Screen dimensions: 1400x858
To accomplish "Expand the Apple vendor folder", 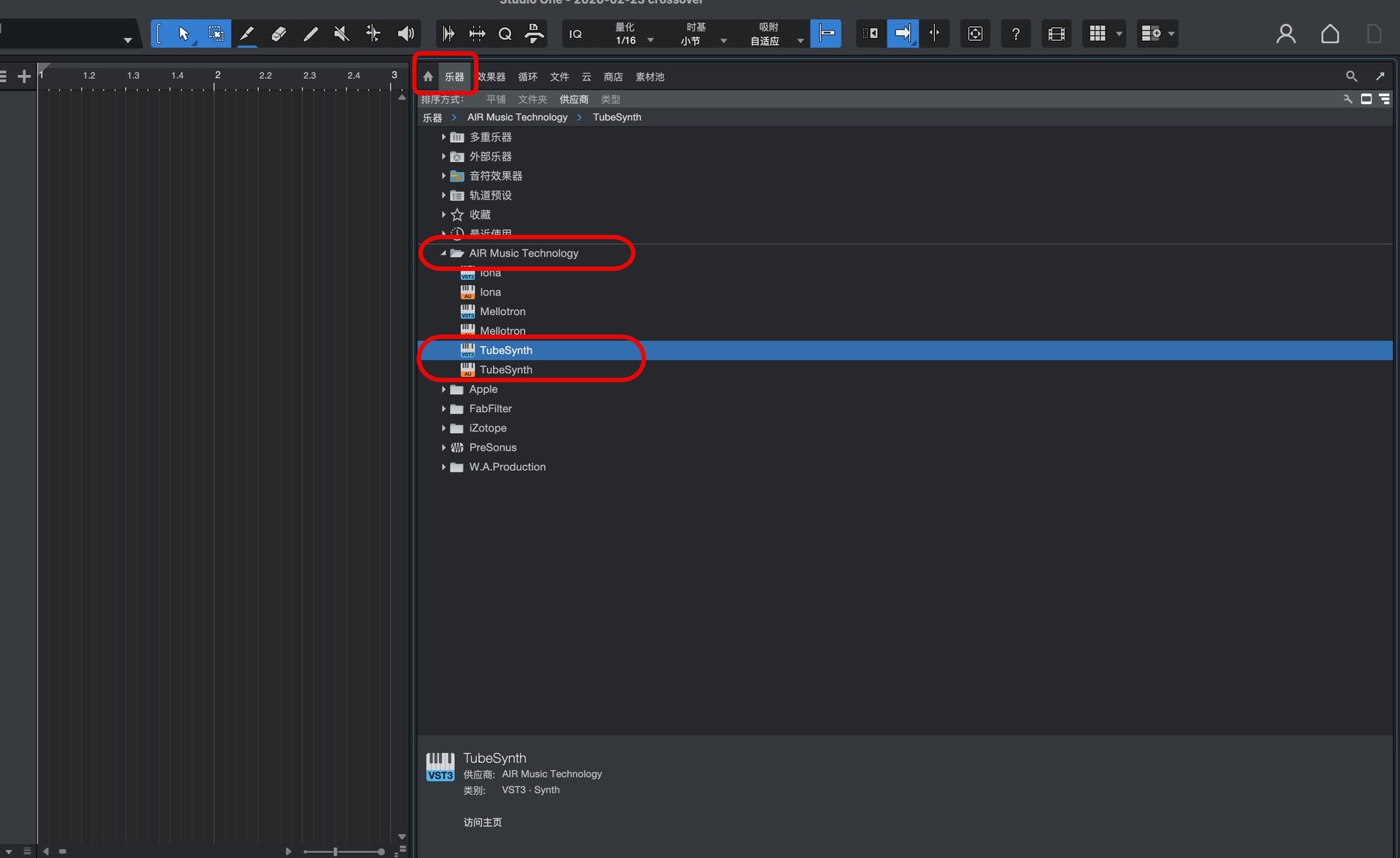I will 443,389.
